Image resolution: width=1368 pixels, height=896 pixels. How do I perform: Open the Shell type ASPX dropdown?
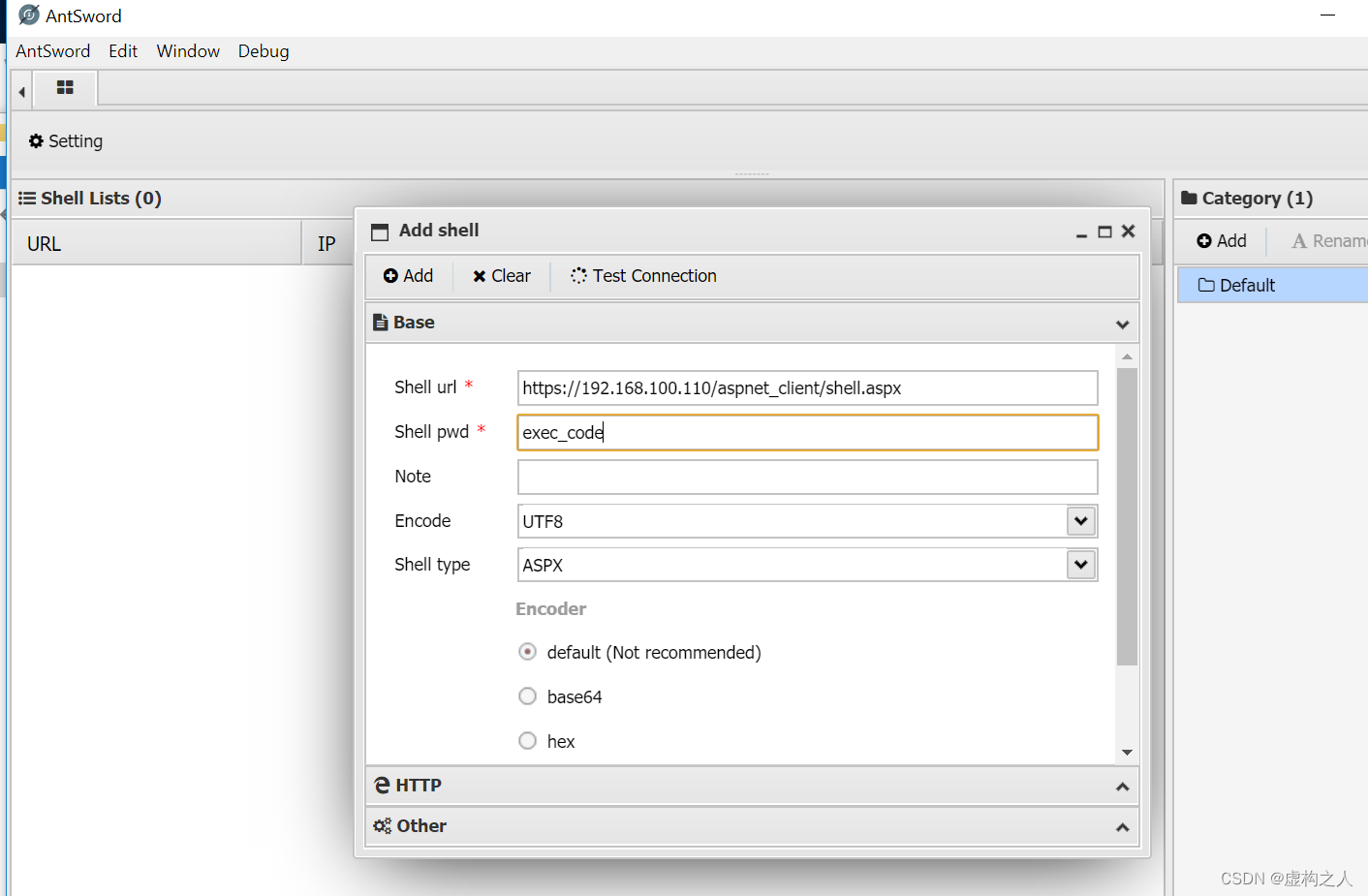coord(1081,565)
